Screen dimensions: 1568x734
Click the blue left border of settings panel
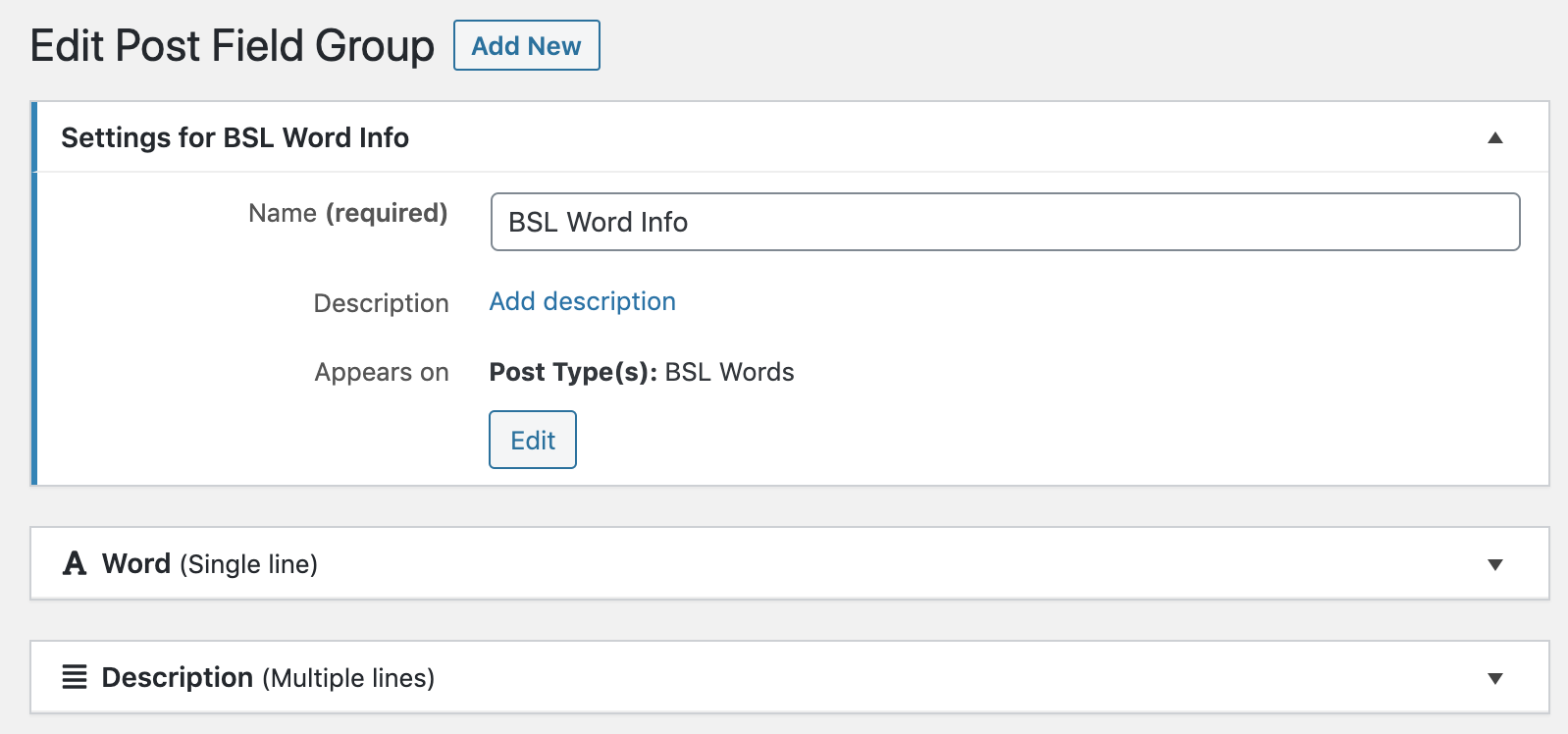pyautogui.click(x=34, y=293)
